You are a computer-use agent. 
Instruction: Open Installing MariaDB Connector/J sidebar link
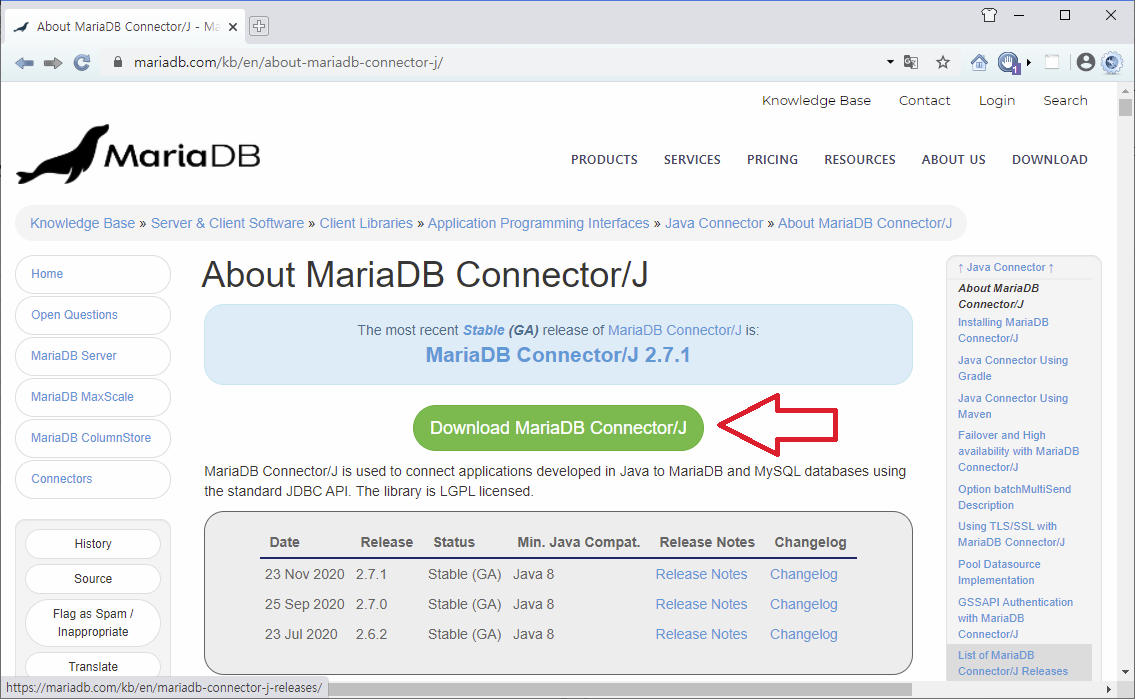pyautogui.click(x=1003, y=330)
